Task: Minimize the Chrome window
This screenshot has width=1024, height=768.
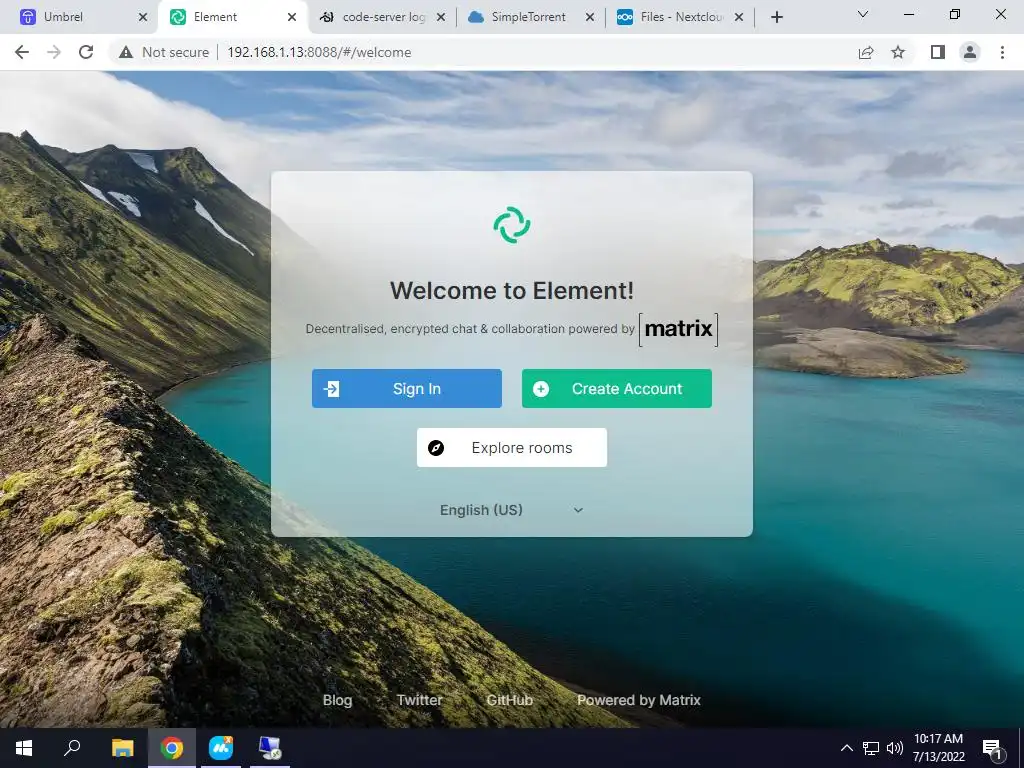Action: (x=908, y=14)
